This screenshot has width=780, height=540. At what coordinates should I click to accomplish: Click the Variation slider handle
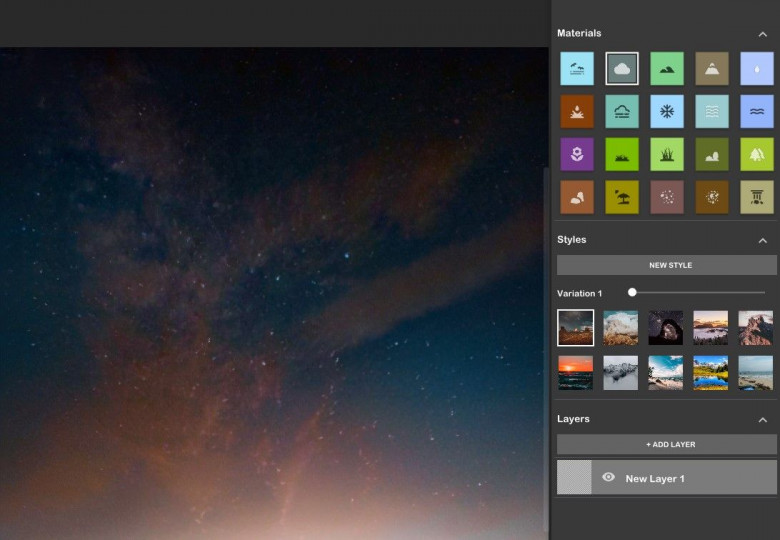point(632,292)
